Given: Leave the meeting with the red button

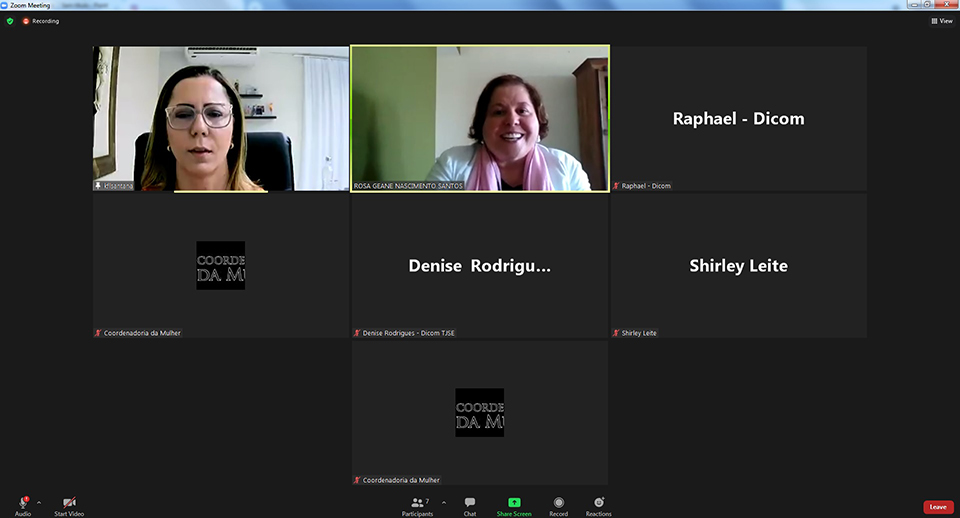Looking at the screenshot, I should pos(937,507).
